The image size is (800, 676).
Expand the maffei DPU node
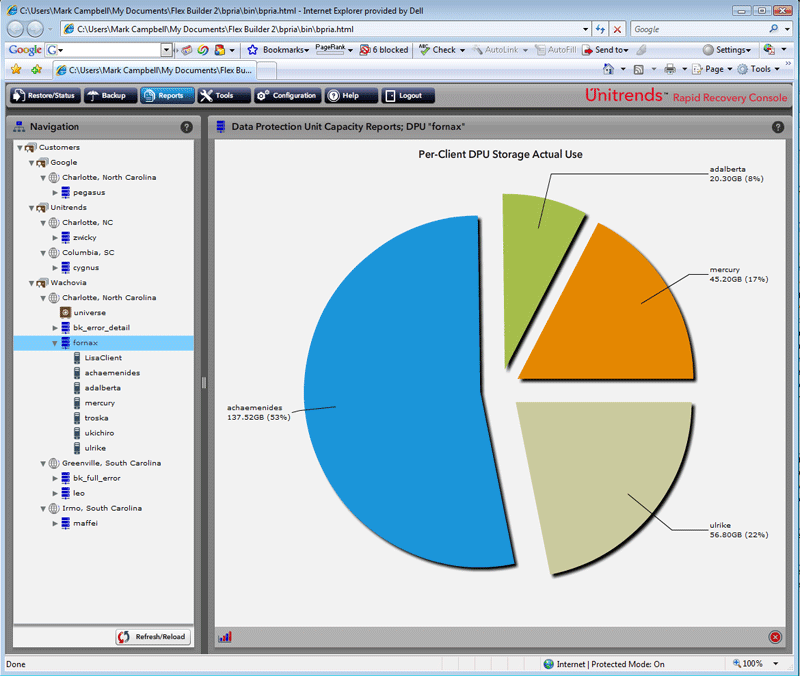(x=55, y=523)
